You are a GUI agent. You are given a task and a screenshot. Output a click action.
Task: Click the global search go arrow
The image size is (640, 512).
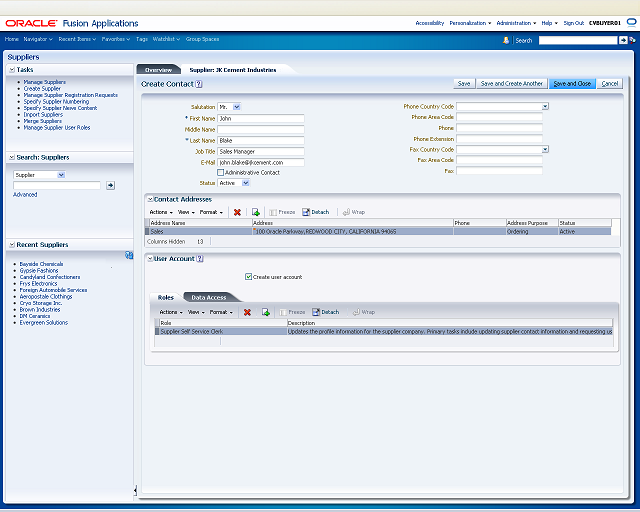coord(623,40)
